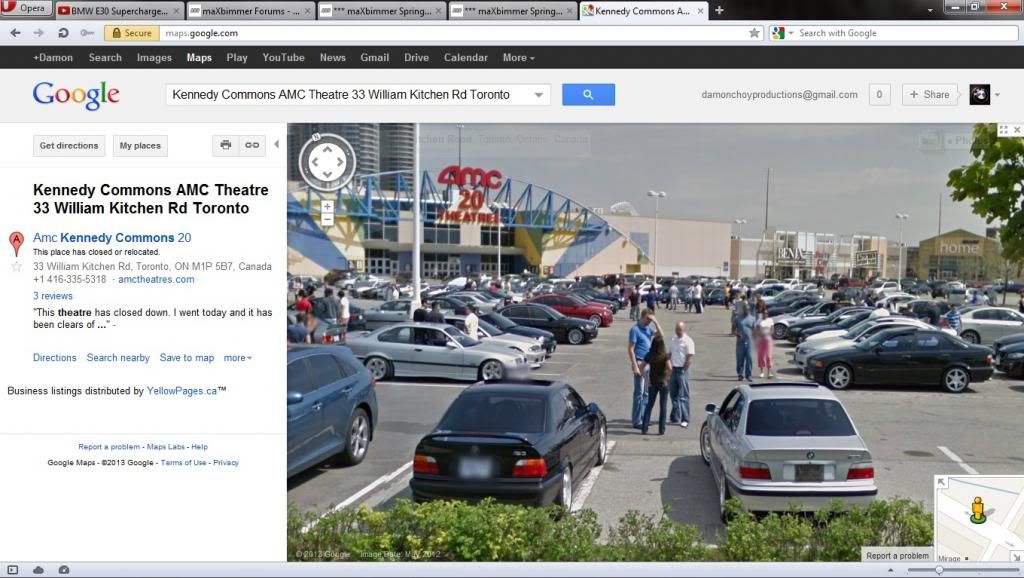This screenshot has height=578, width=1024.
Task: Click the Get directions button
Action: click(69, 146)
